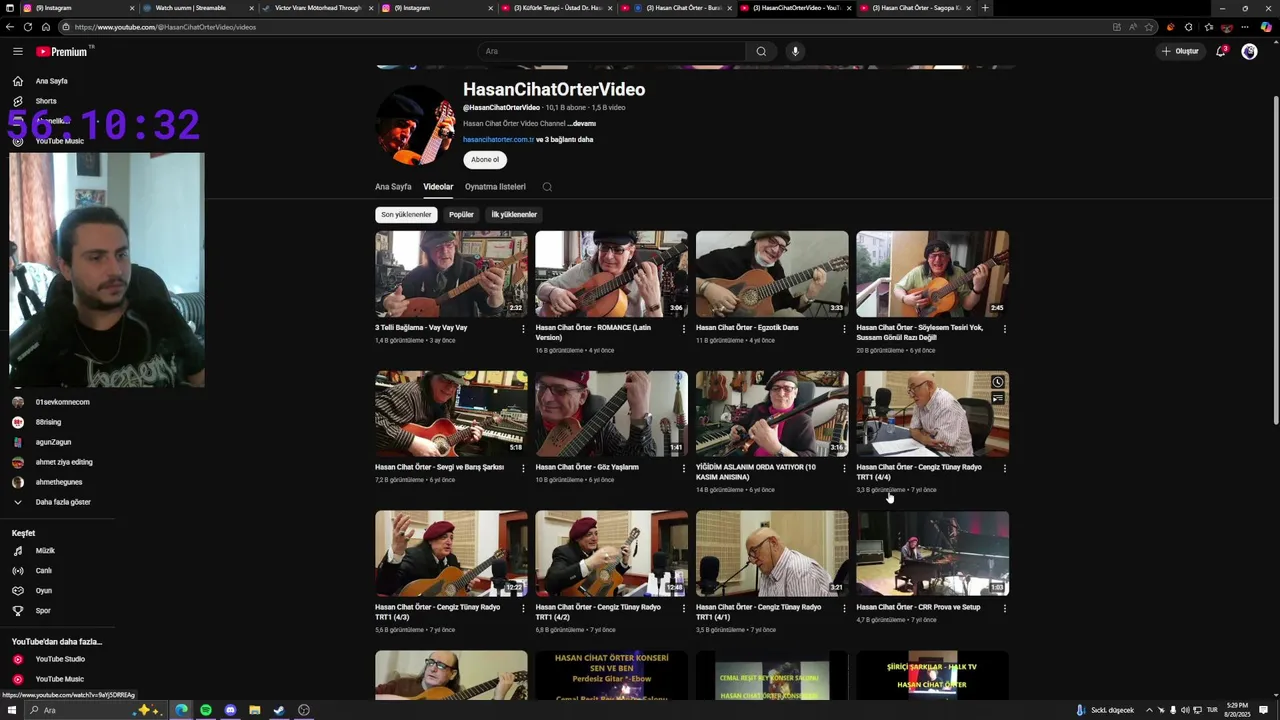1280x720 pixels.
Task: Click the Oluştur create button
Action: 1180,51
